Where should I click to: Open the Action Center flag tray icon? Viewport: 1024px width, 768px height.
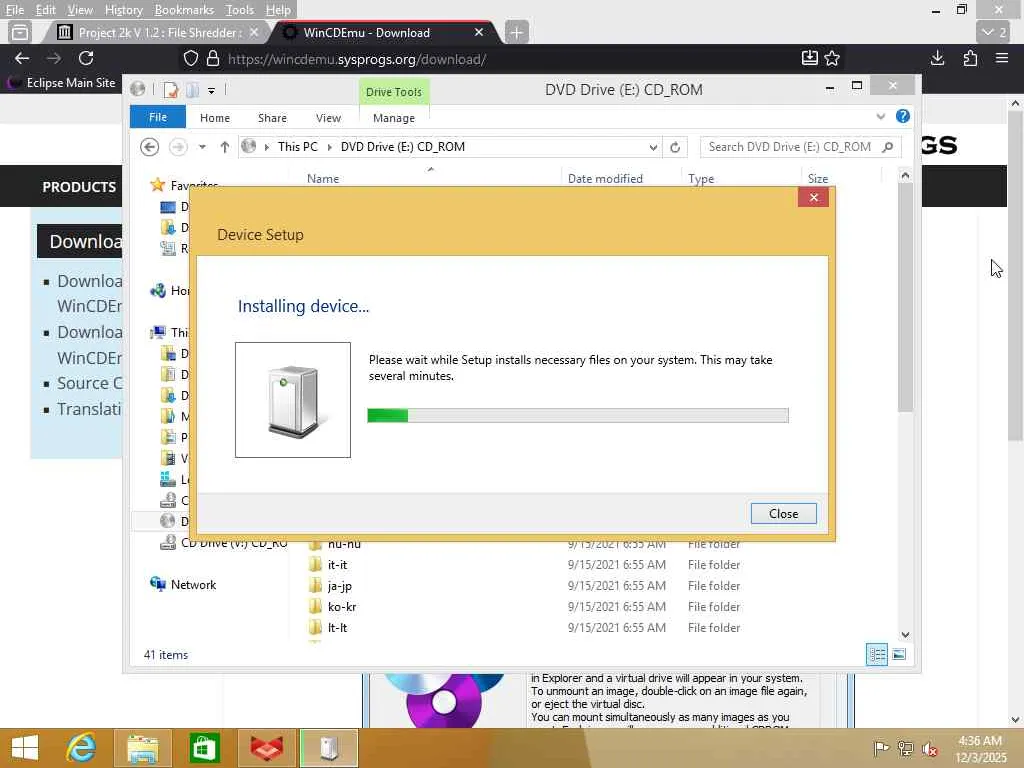pos(881,748)
